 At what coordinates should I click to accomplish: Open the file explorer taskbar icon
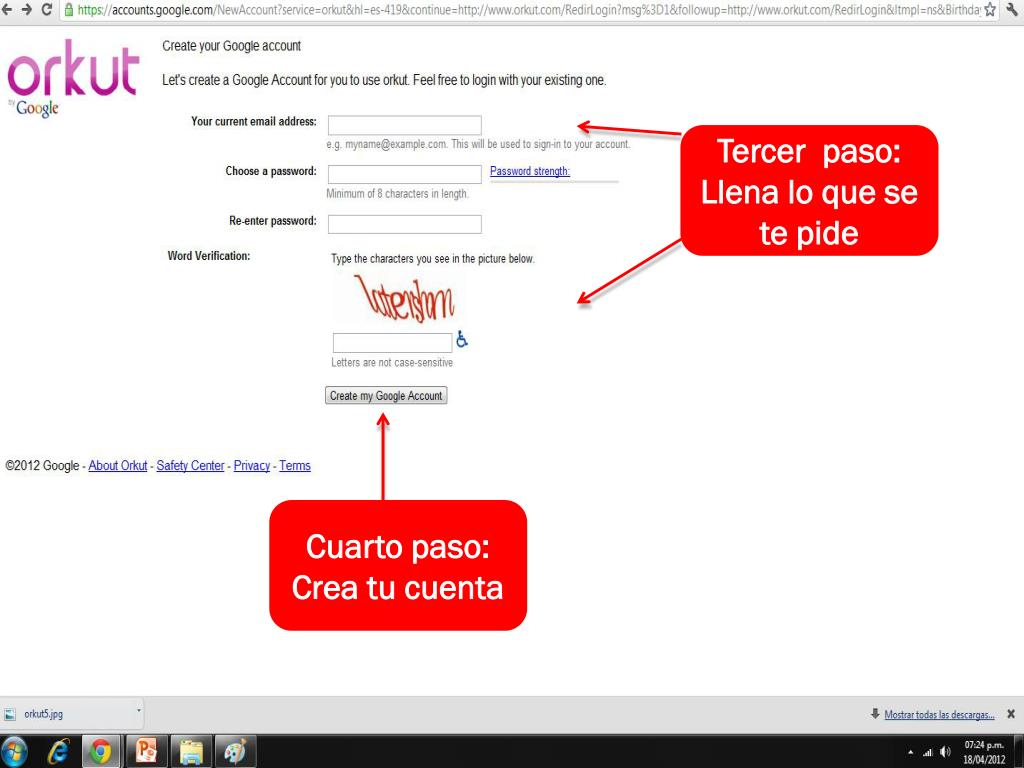(191, 752)
